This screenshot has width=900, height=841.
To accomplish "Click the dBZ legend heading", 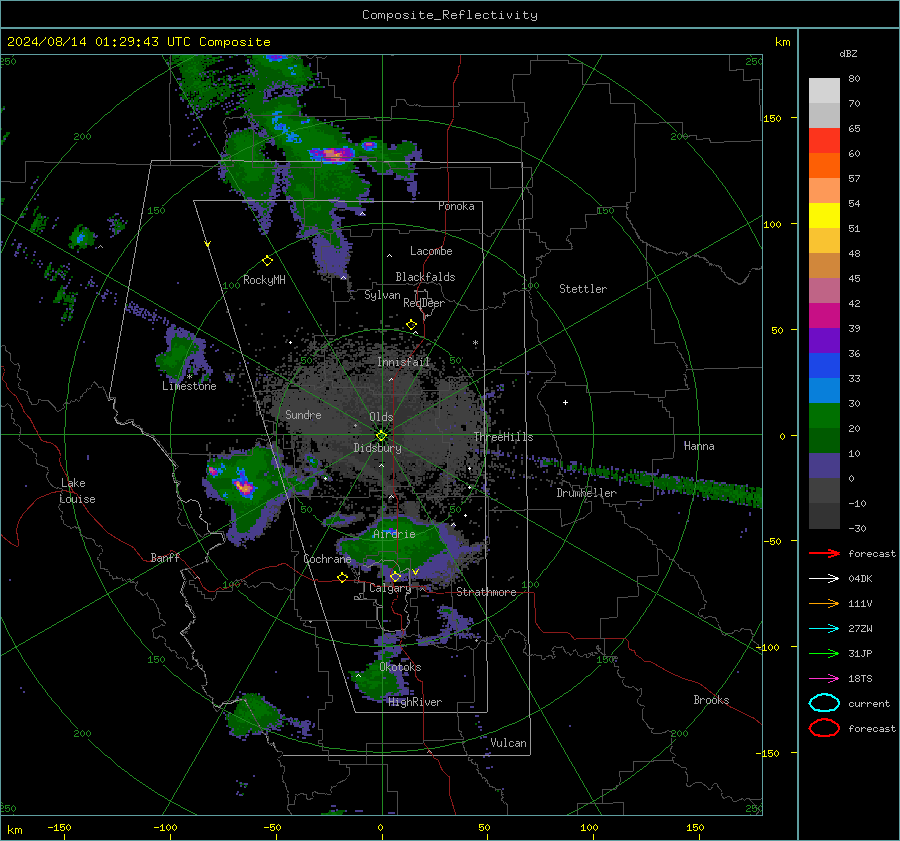I will coord(848,53).
